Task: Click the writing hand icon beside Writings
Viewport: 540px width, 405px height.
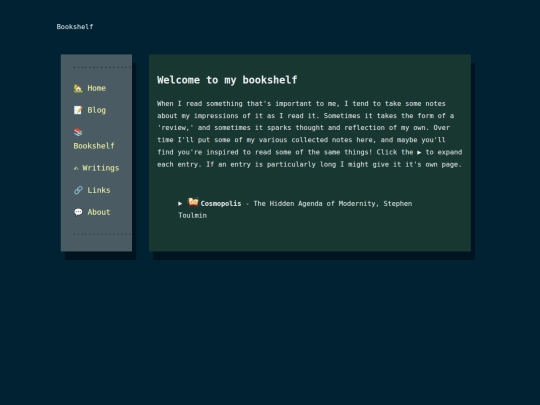Action: (76, 168)
